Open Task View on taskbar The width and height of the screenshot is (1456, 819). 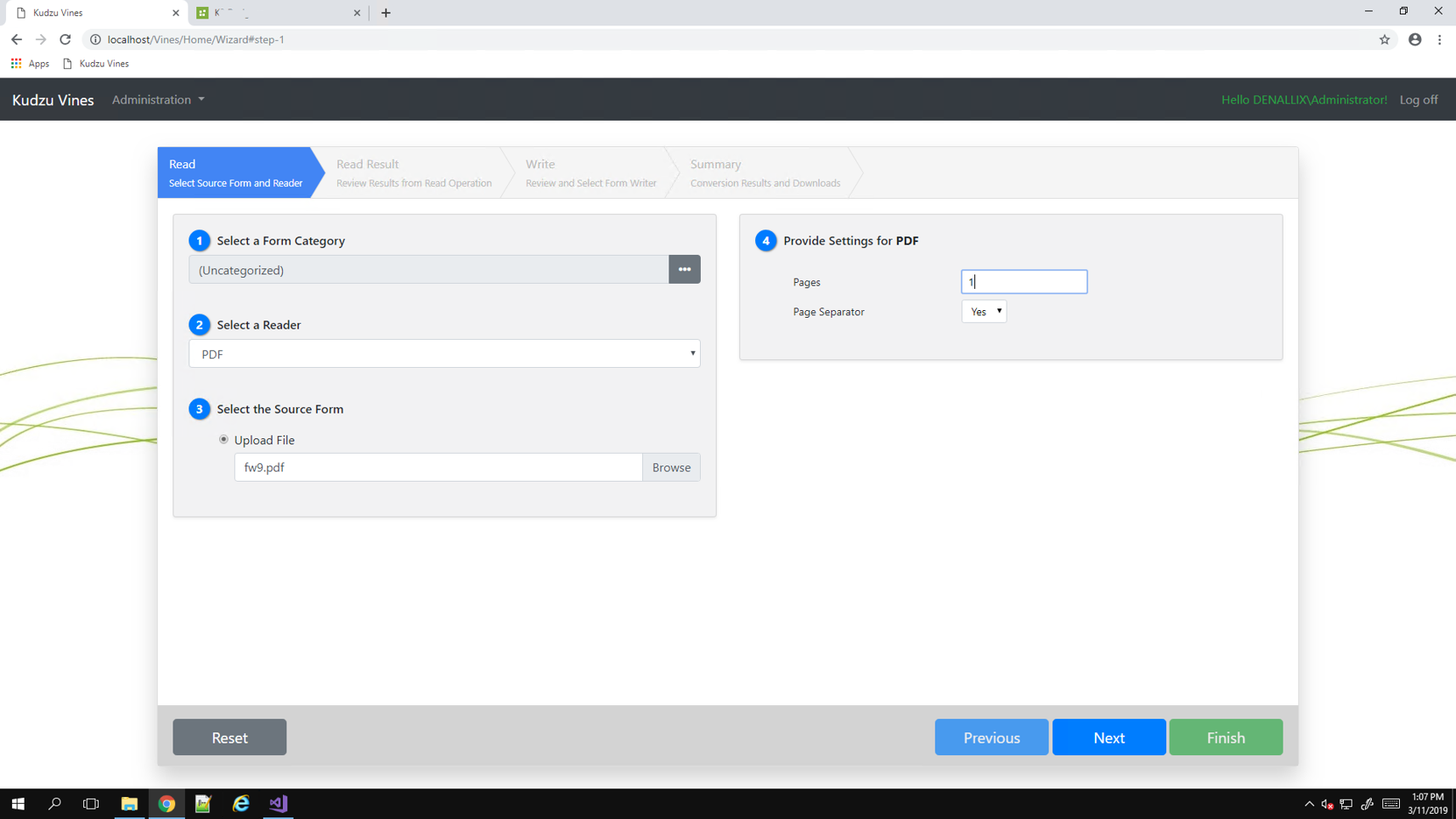[91, 804]
